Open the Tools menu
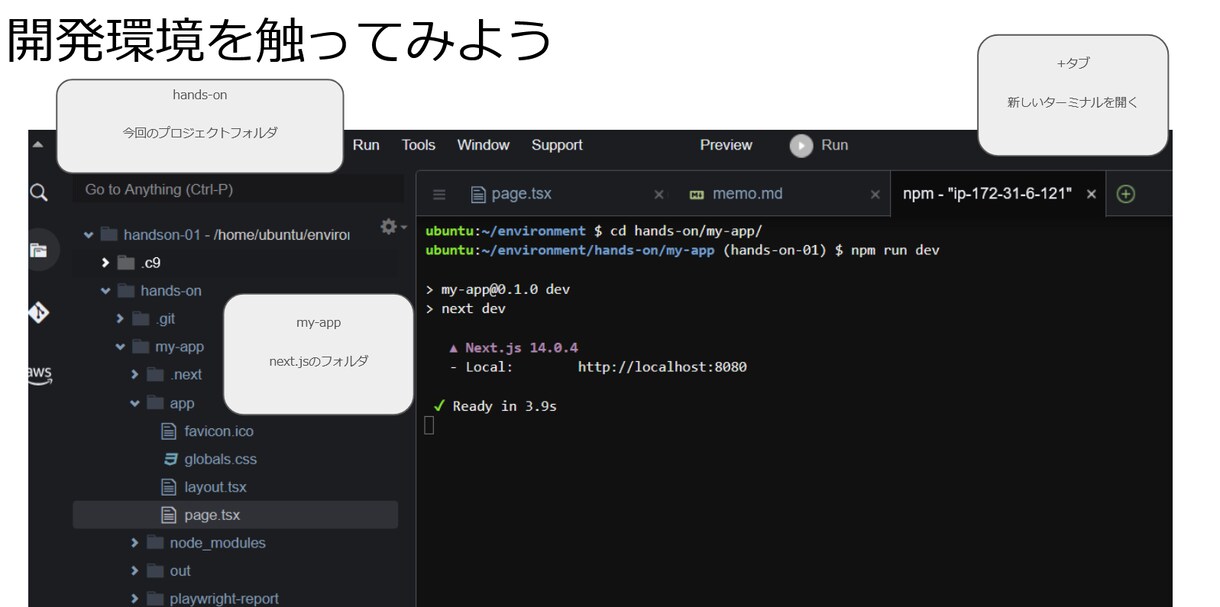 (418, 145)
